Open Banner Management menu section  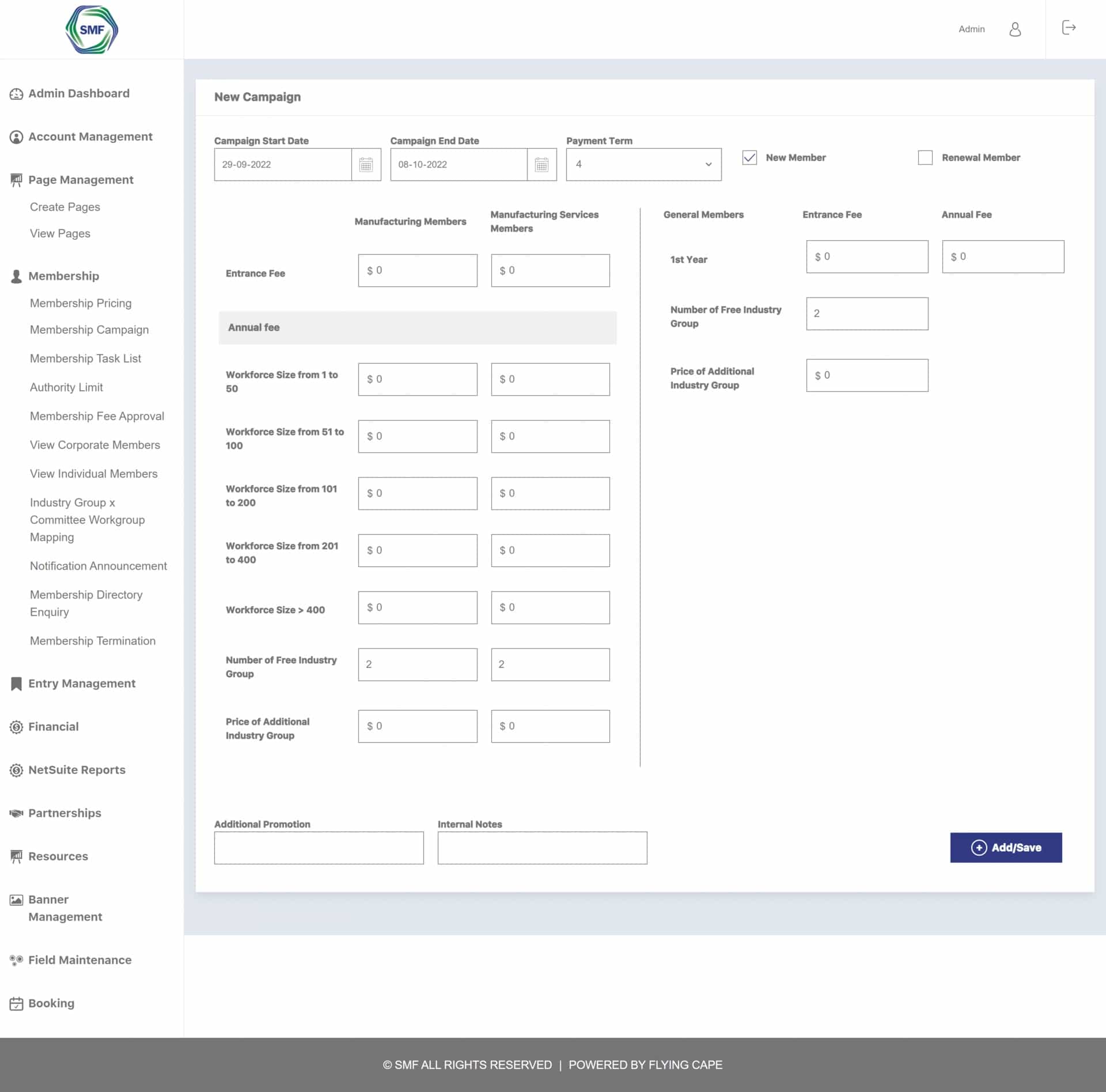pyautogui.click(x=65, y=908)
